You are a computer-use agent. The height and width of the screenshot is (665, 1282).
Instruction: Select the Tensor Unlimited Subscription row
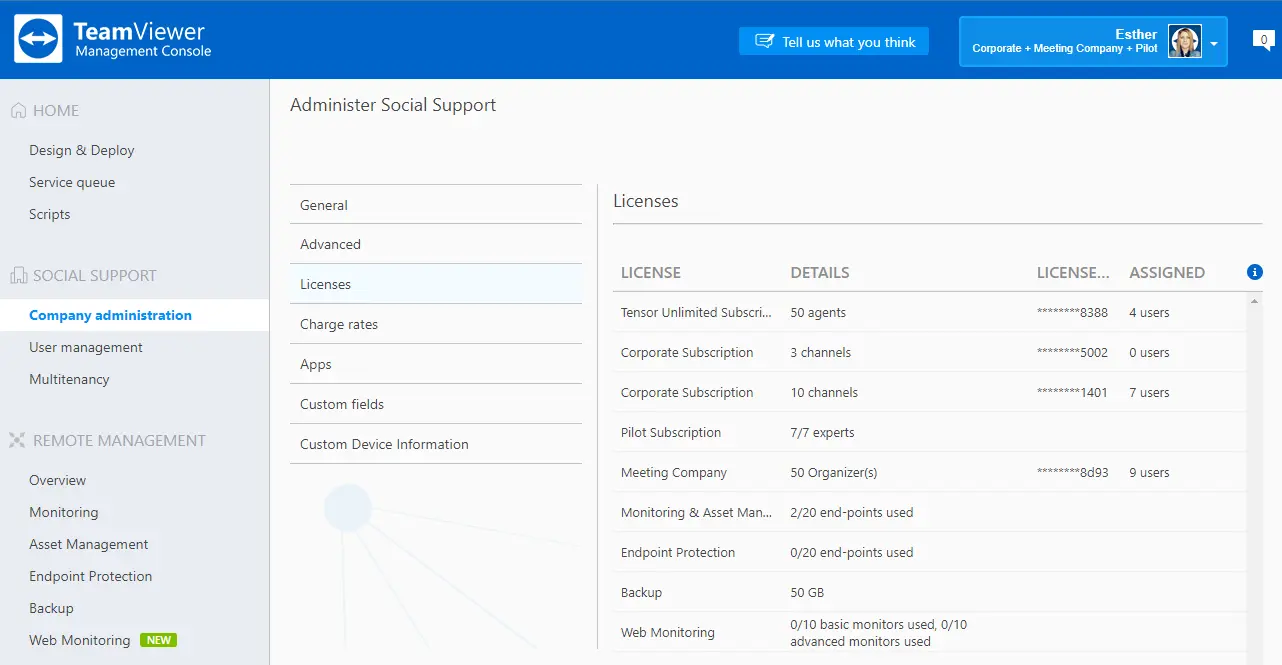point(930,312)
